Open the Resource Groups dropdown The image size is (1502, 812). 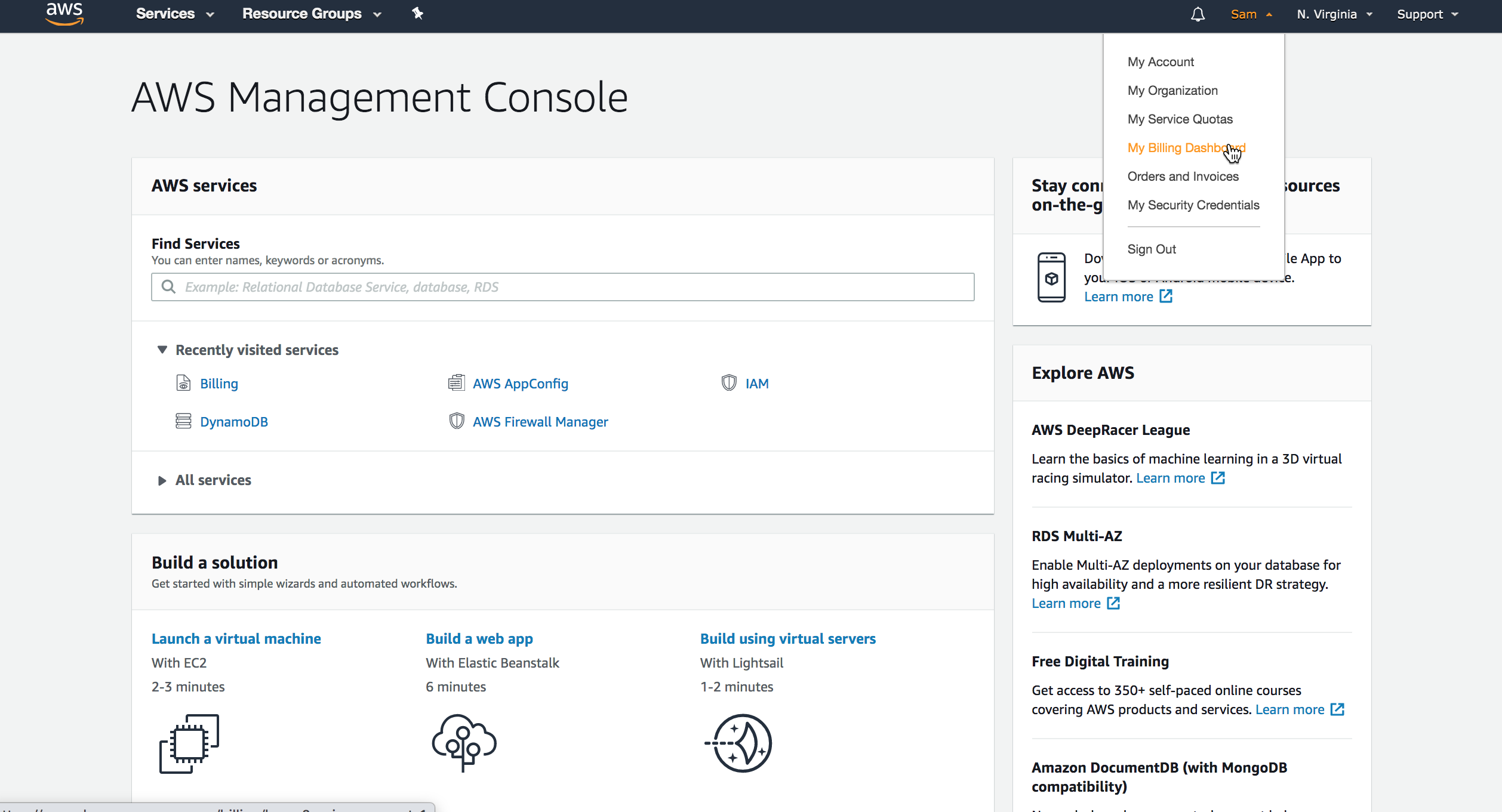pos(312,14)
